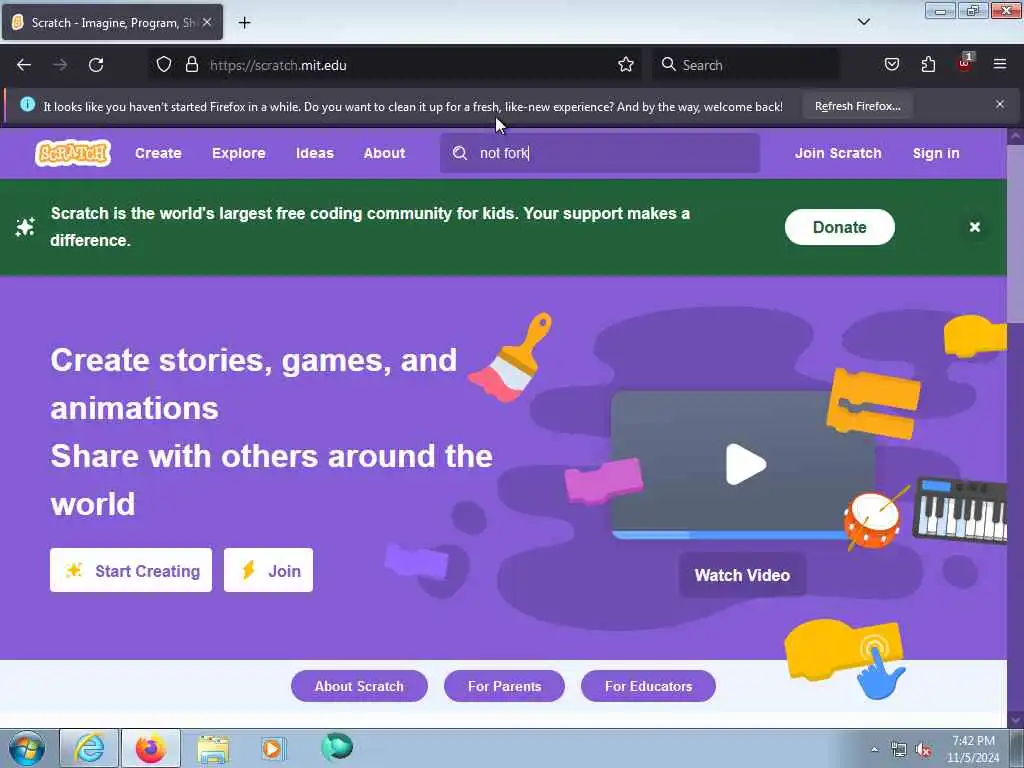Open tracking protection shield icon
This screenshot has width=1024, height=768.
point(164,65)
